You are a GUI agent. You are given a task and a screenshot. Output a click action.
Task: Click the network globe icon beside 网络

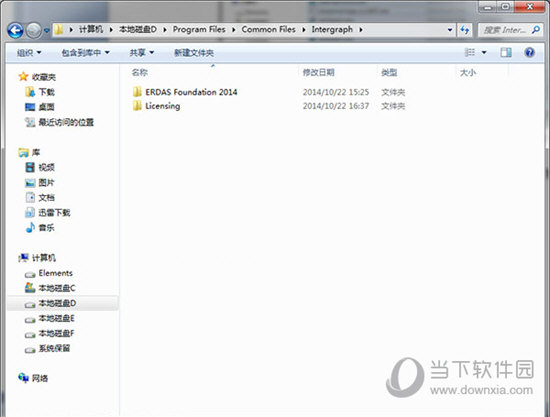(x=23, y=378)
